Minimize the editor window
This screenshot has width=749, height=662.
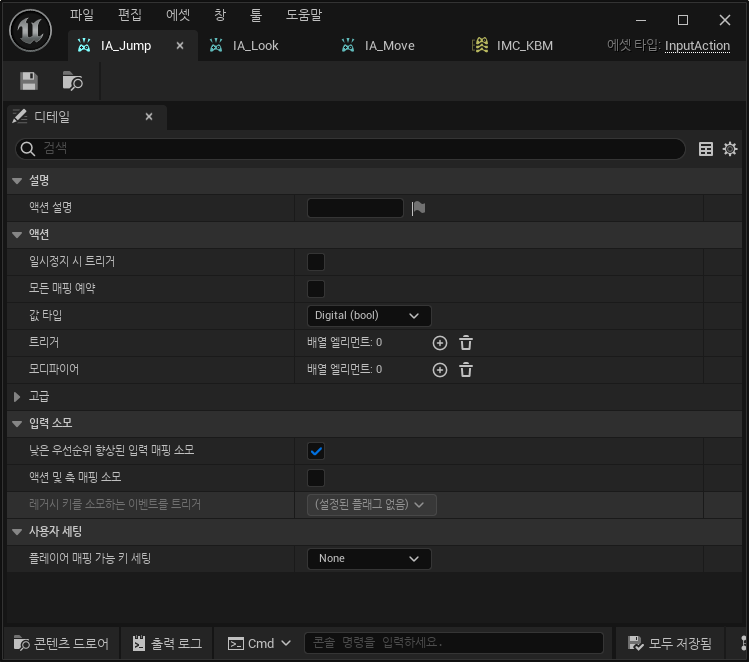pos(641,20)
